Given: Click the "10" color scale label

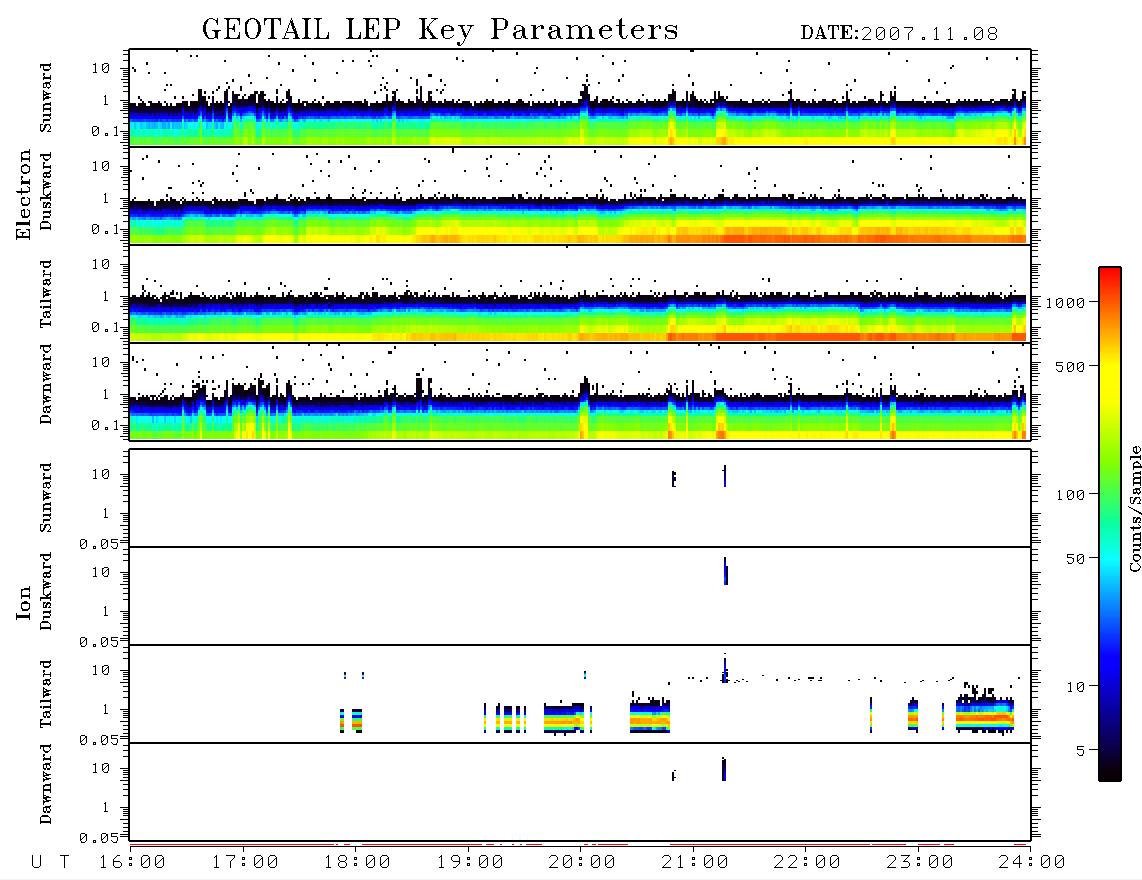Looking at the screenshot, I should pos(1075,687).
